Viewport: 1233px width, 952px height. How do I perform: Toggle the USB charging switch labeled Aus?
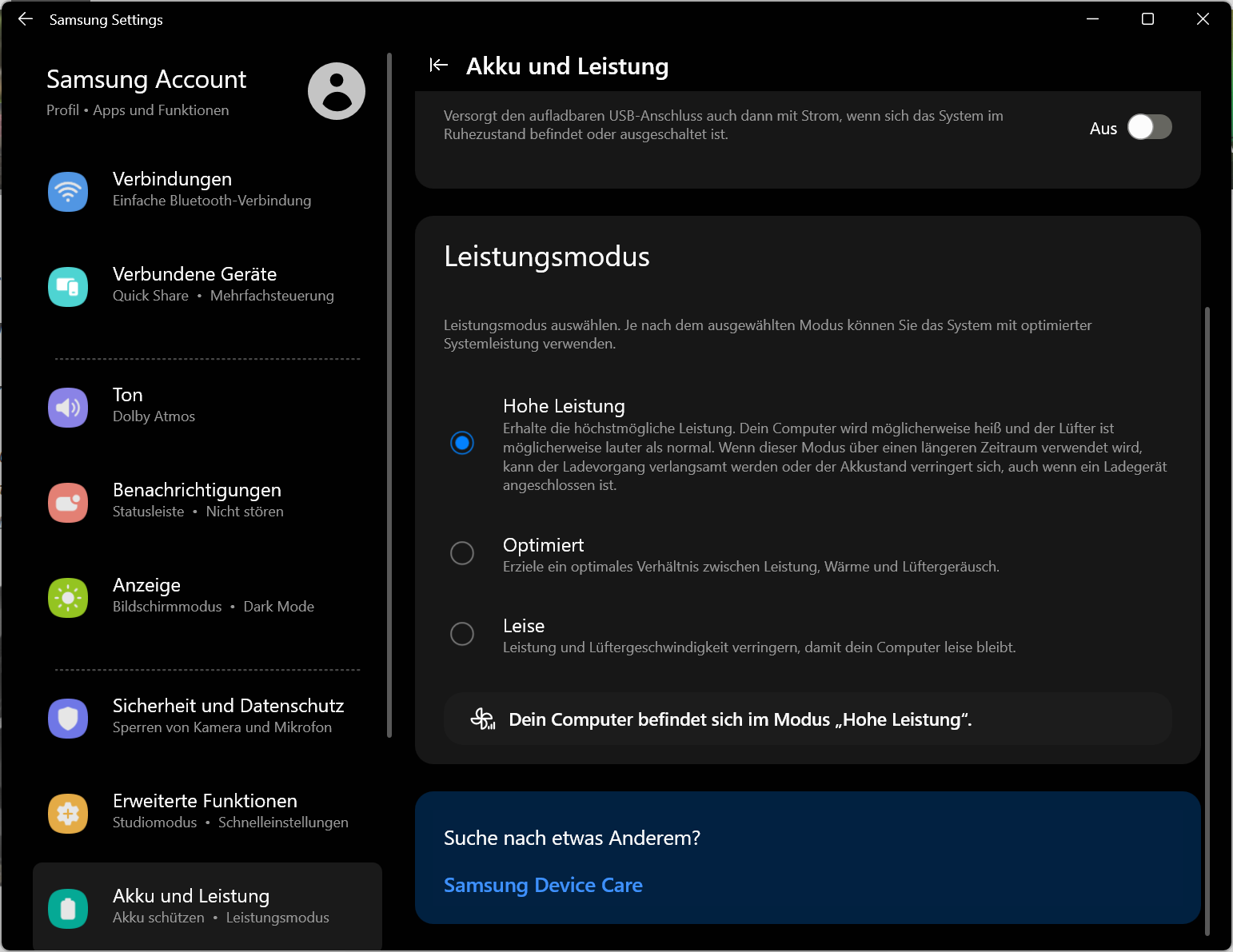pyautogui.click(x=1150, y=127)
